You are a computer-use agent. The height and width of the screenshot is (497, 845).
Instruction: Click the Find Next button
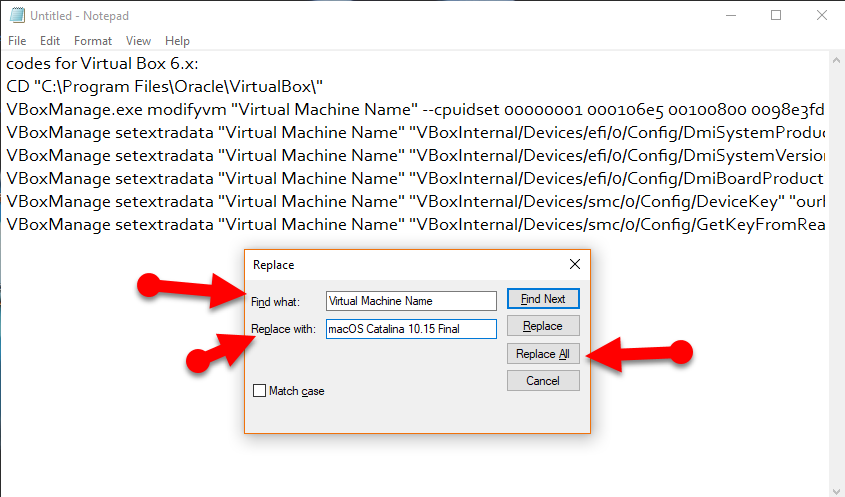pyautogui.click(x=543, y=299)
